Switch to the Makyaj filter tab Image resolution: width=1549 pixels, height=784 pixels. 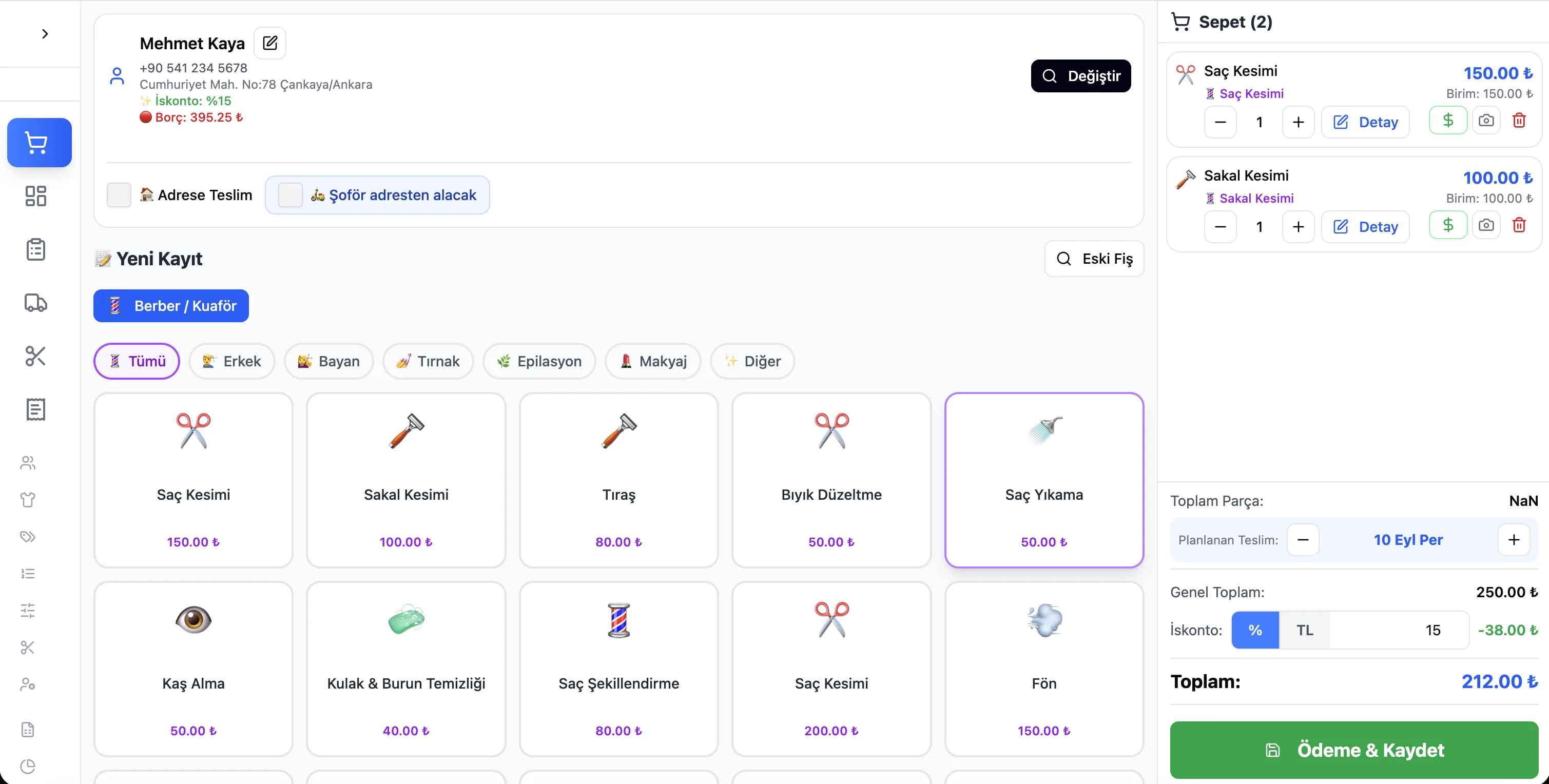[653, 361]
